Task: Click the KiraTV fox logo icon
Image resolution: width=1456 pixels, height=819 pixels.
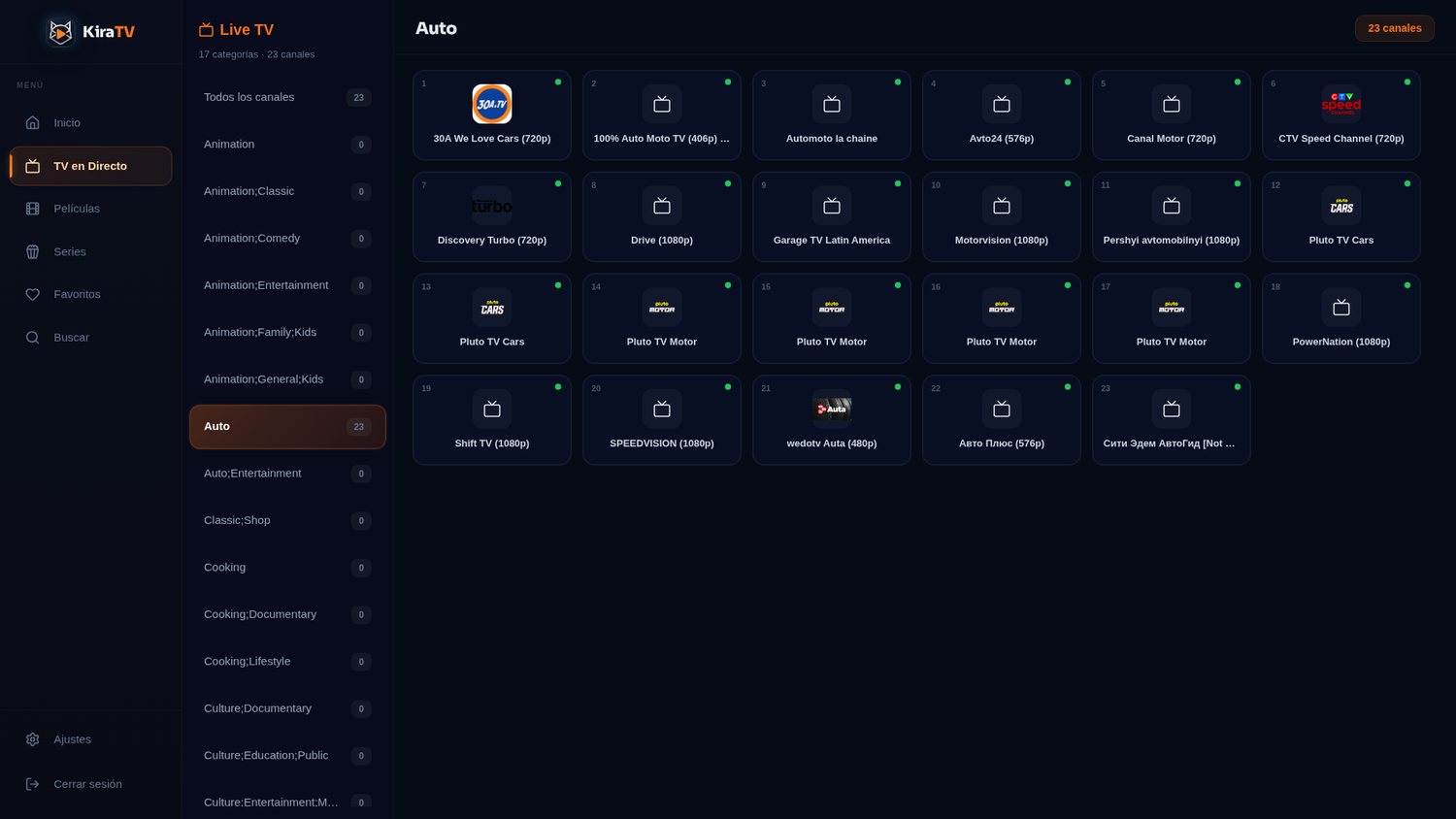Action: point(60,32)
